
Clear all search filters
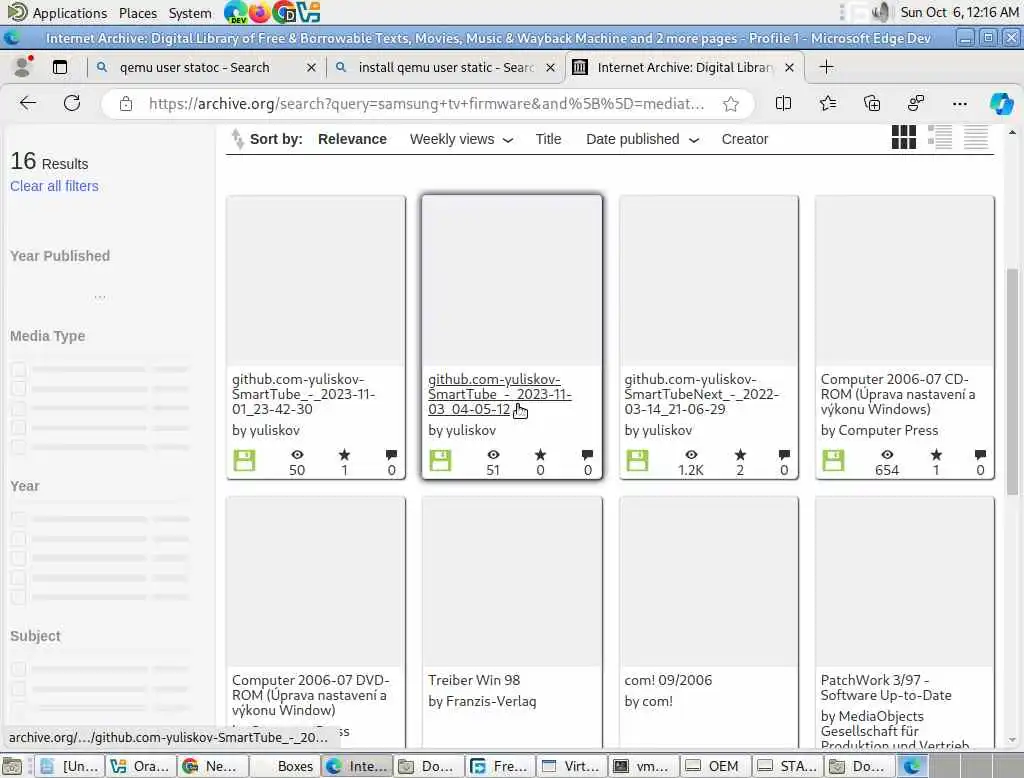tap(54, 186)
